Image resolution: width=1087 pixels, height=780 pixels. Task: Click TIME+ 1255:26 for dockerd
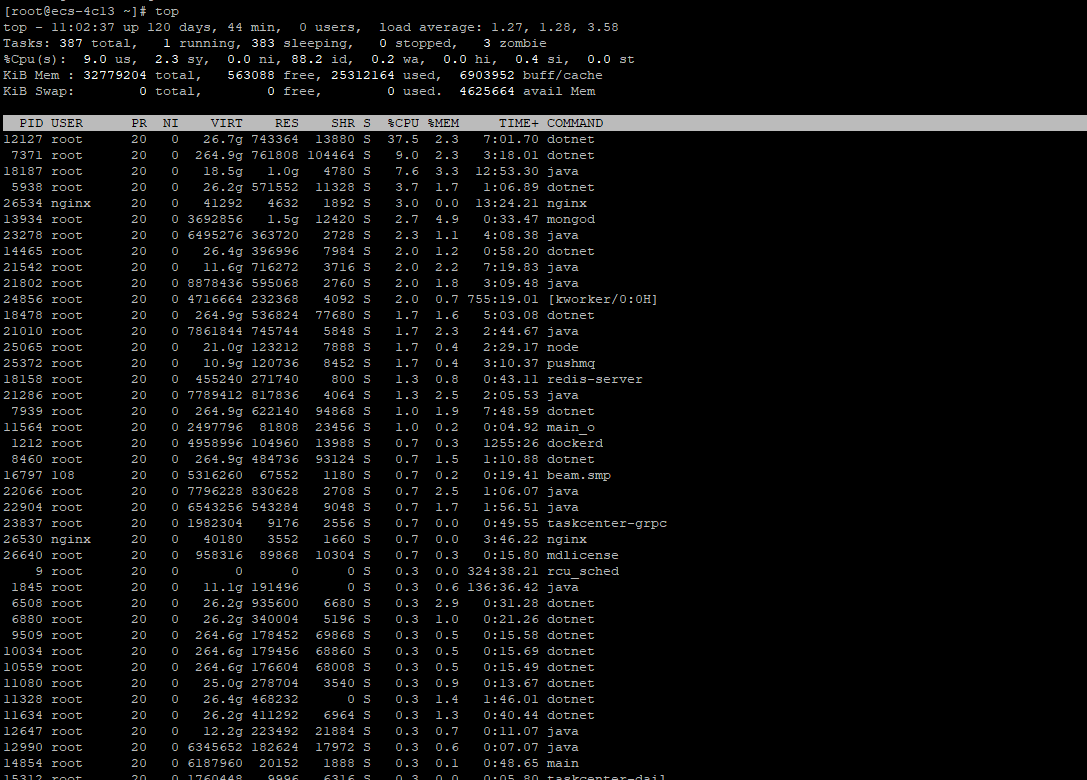[x=511, y=443]
